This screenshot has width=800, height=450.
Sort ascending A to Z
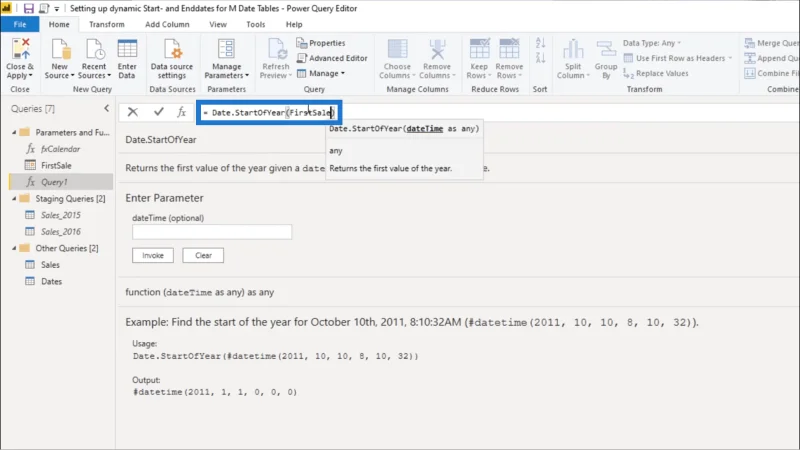click(540, 43)
